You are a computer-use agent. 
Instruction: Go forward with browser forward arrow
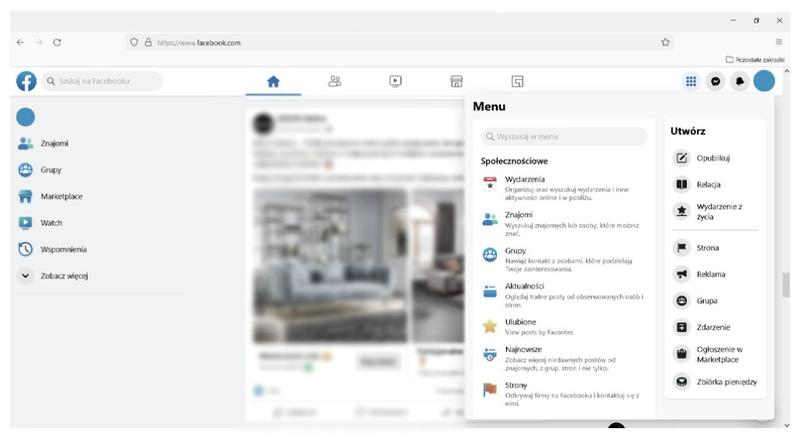tap(39, 42)
